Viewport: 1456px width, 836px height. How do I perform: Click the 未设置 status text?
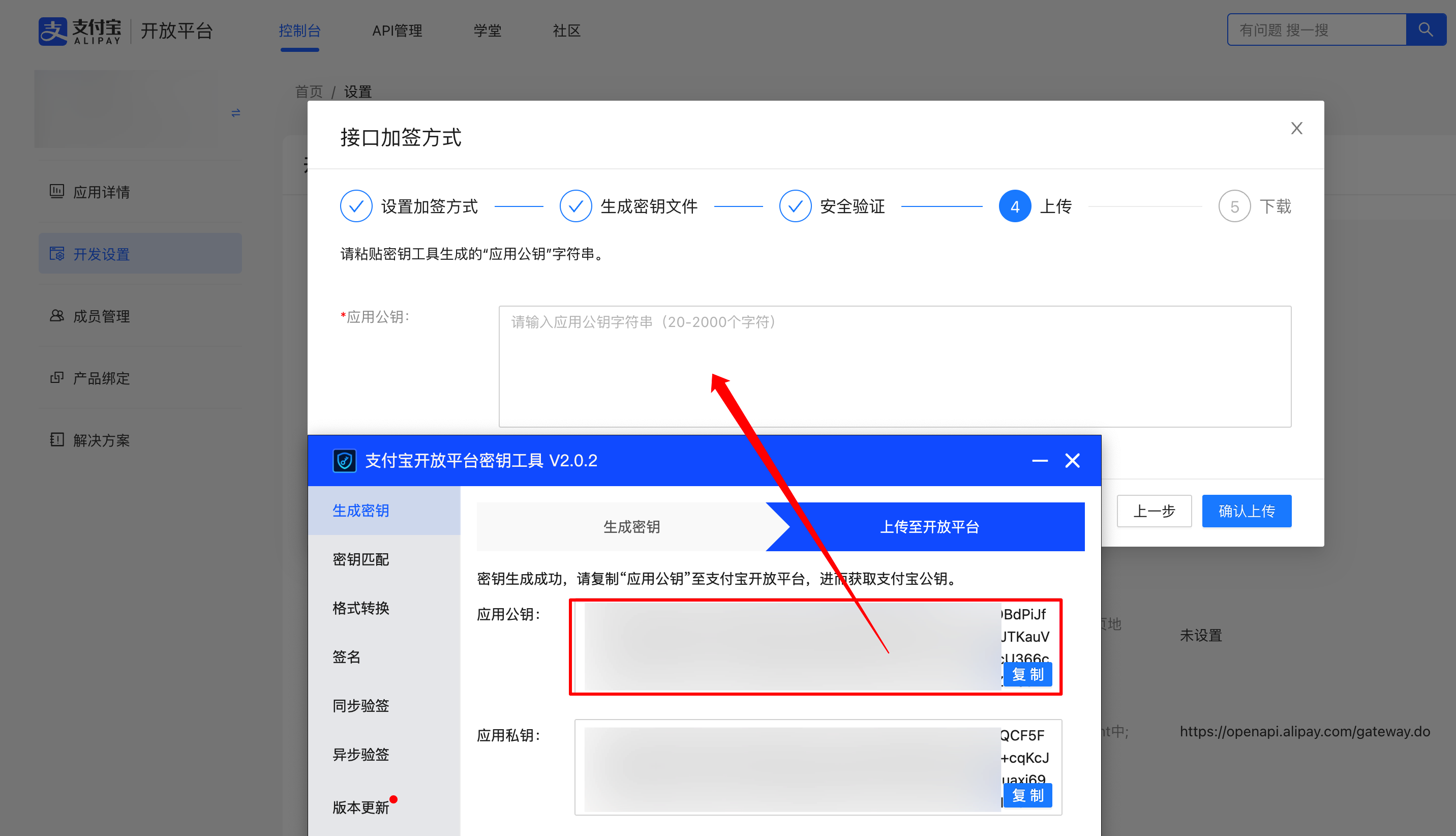1201,635
